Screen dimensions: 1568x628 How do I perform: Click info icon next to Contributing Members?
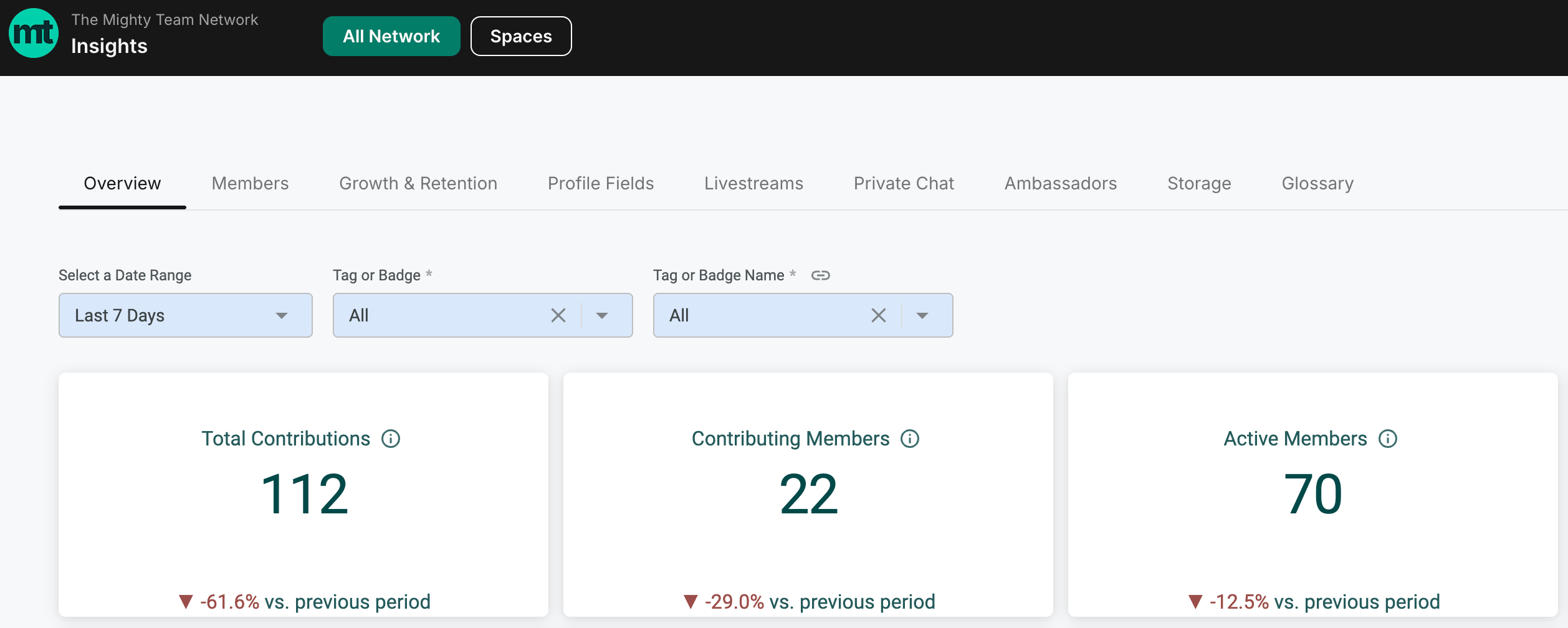coord(910,439)
